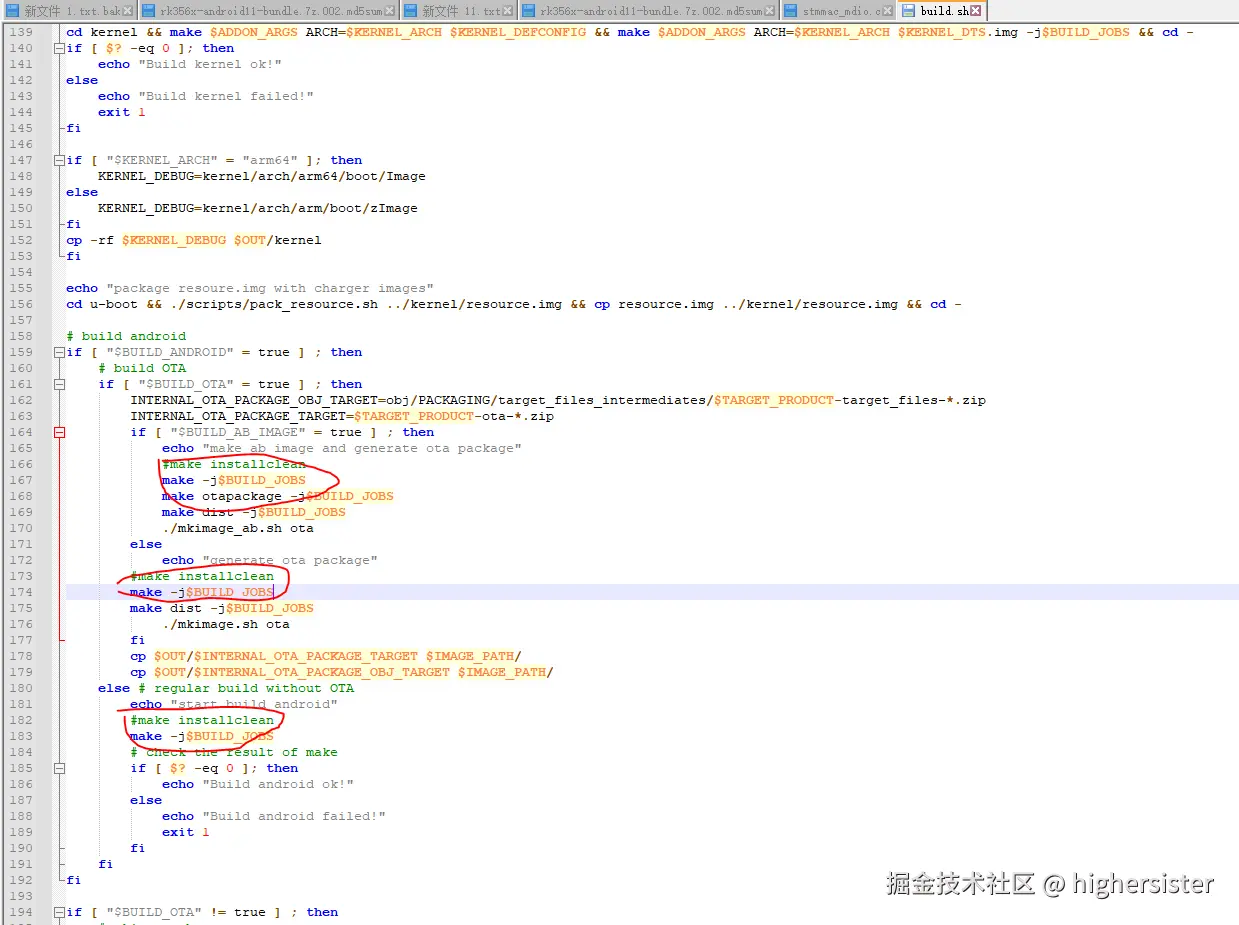Collapse the fold at line 140
Image resolution: width=1239 pixels, height=925 pixels.
59,48
